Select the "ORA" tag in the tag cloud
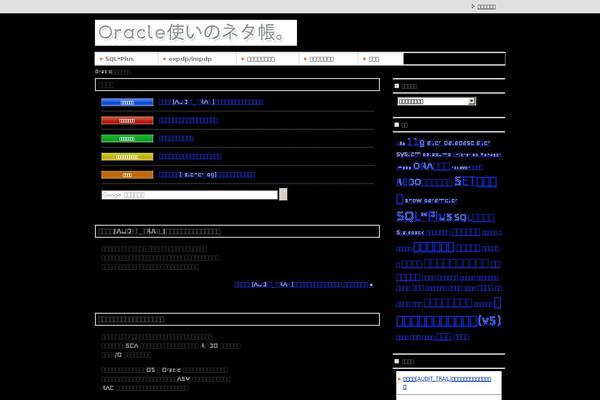600x400 pixels. [431, 166]
